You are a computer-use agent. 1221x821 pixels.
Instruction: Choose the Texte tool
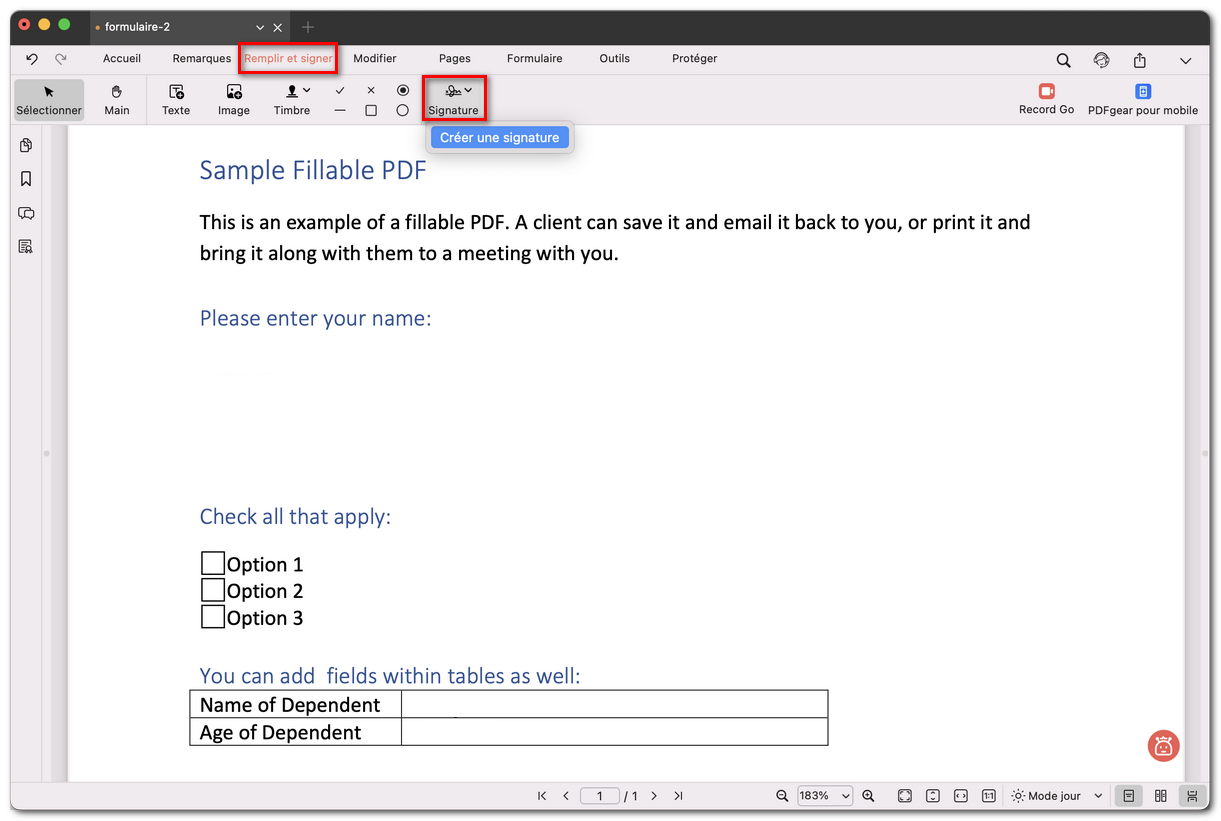click(x=176, y=99)
